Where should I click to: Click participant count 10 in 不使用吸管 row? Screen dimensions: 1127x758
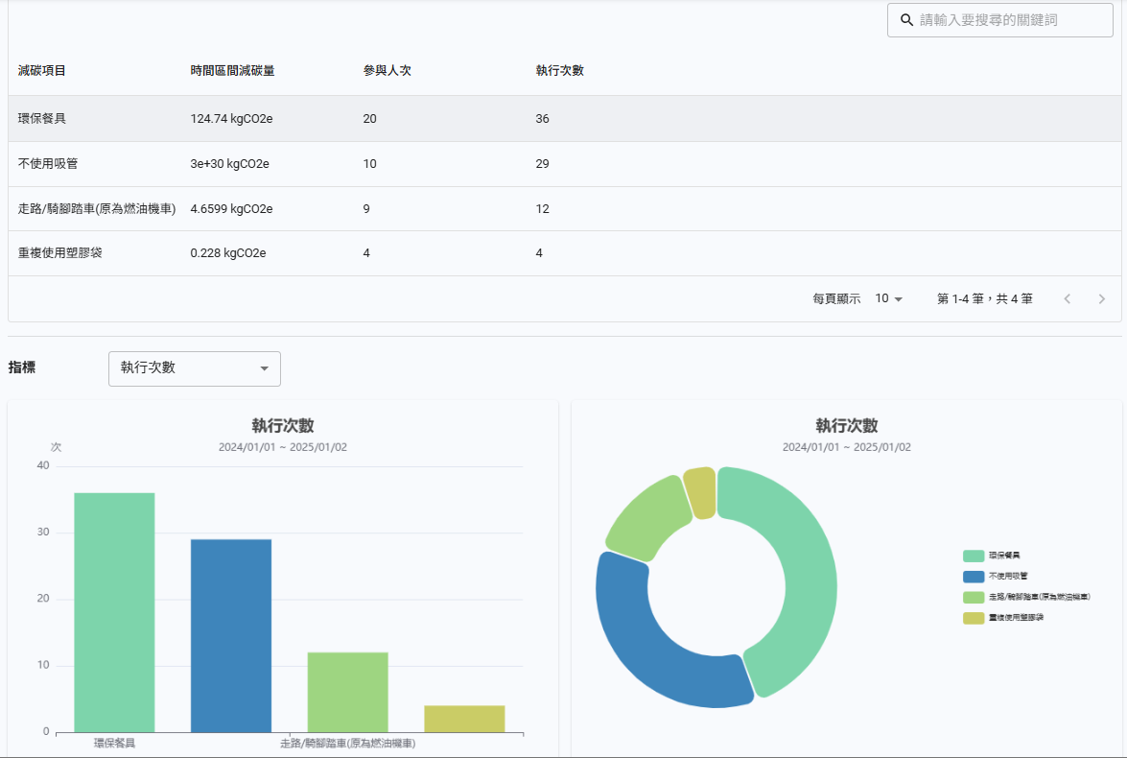(369, 164)
